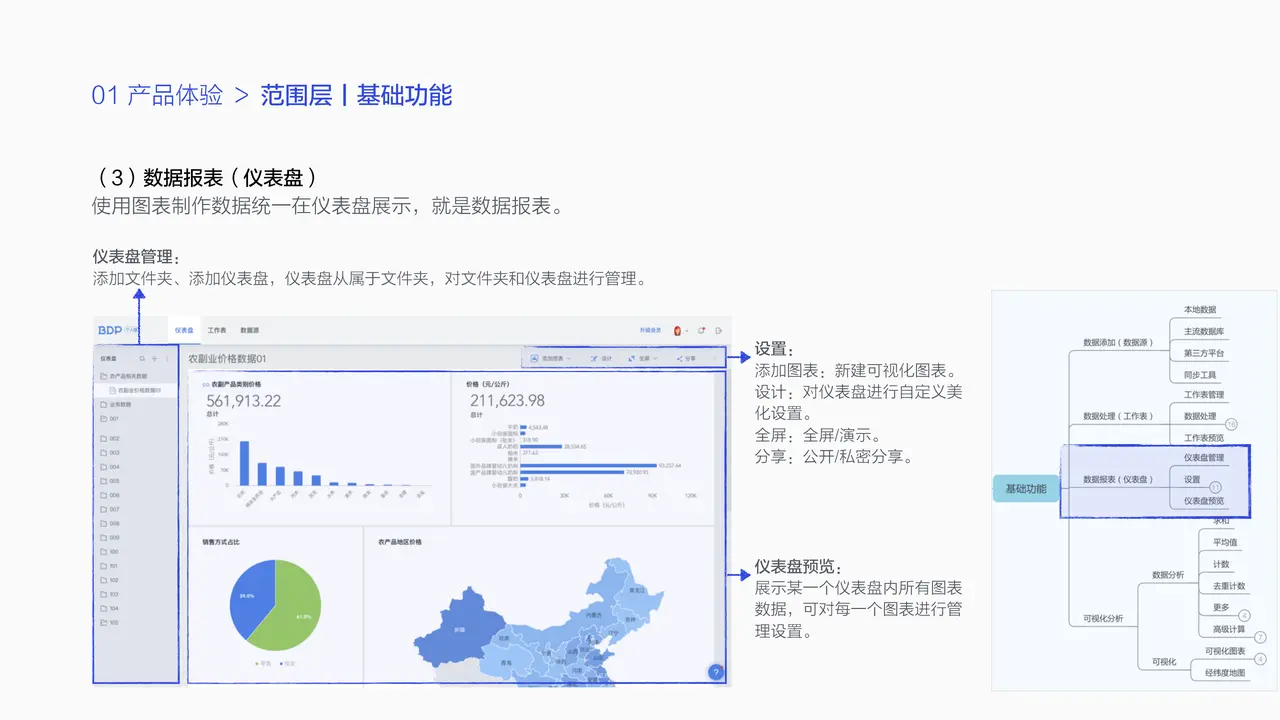Select the 农副业价格数据01 dashboard in the sidebar

point(136,390)
